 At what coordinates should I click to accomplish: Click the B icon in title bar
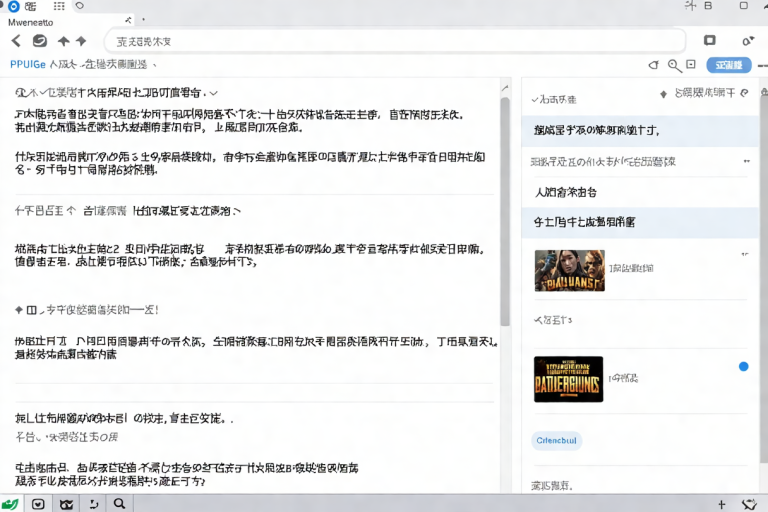click(x=708, y=6)
